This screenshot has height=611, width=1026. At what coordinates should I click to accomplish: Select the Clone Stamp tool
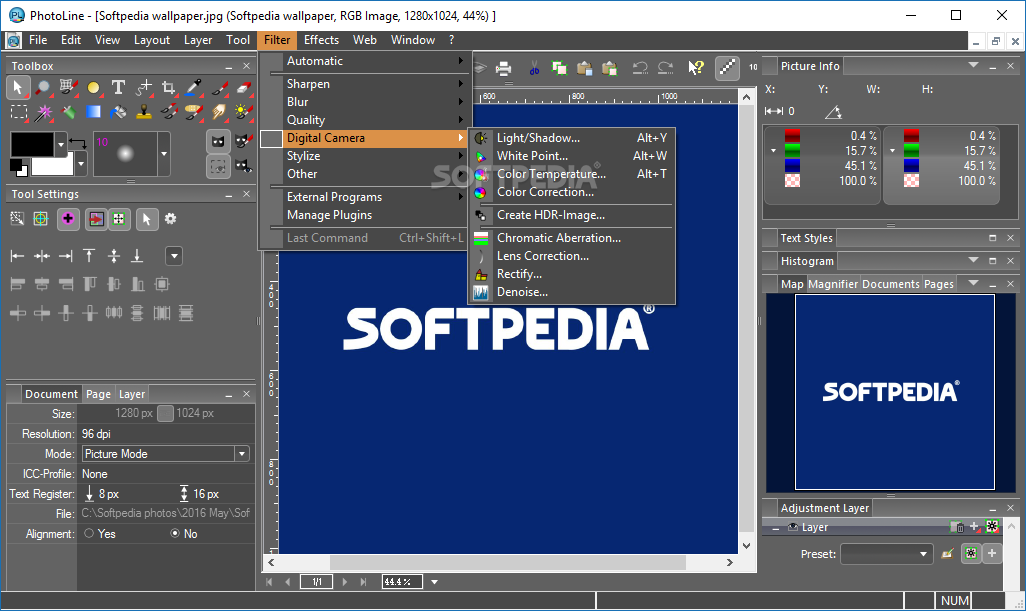click(144, 113)
